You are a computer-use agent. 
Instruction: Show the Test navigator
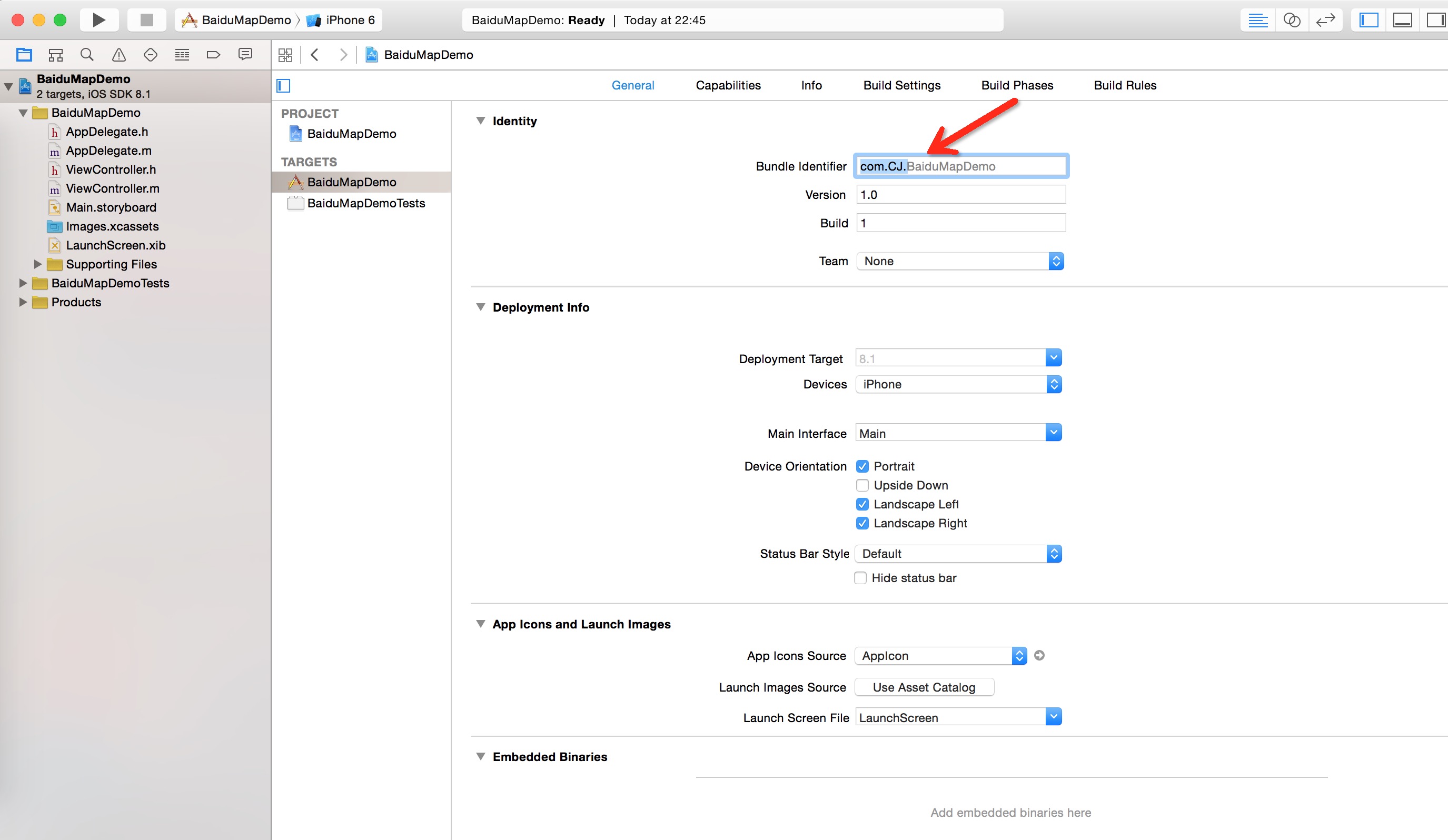(151, 55)
